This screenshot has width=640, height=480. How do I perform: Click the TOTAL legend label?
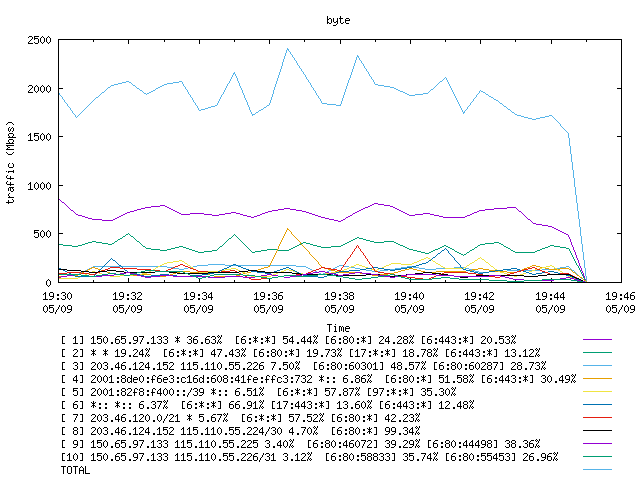[x=76, y=470]
